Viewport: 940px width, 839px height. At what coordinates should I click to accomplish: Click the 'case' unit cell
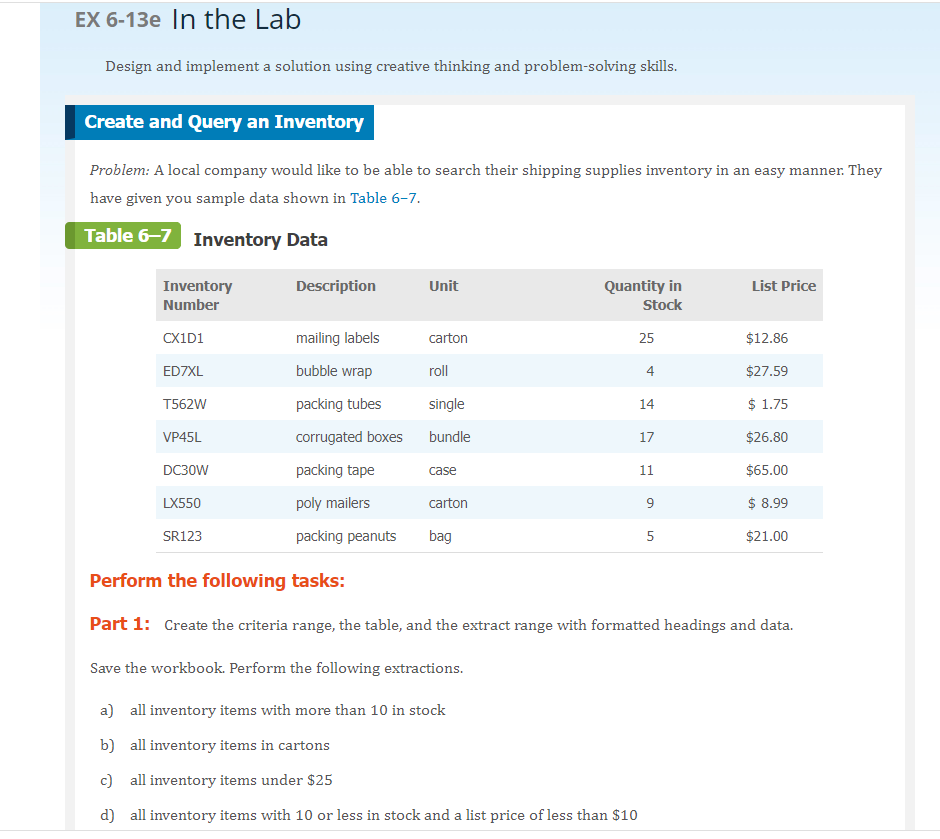click(442, 470)
